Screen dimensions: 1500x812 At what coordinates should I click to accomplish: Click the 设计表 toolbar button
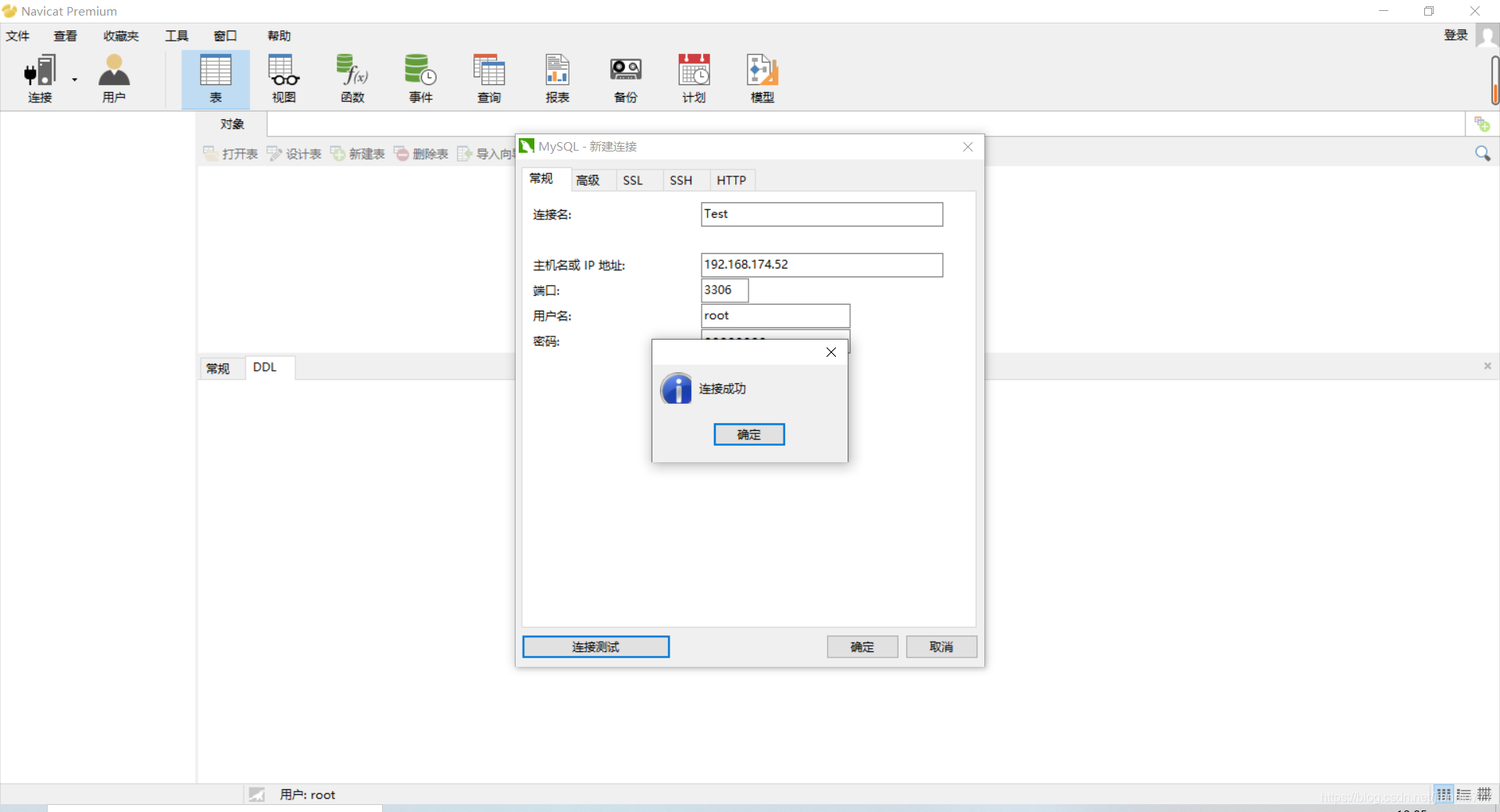tap(295, 154)
